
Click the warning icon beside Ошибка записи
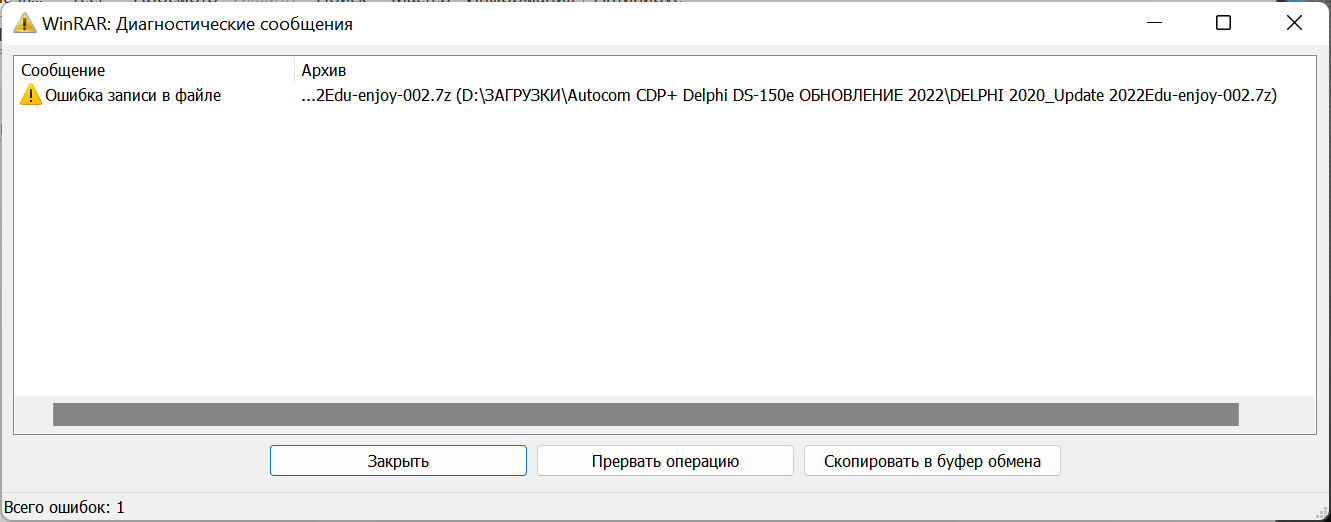click(31, 96)
